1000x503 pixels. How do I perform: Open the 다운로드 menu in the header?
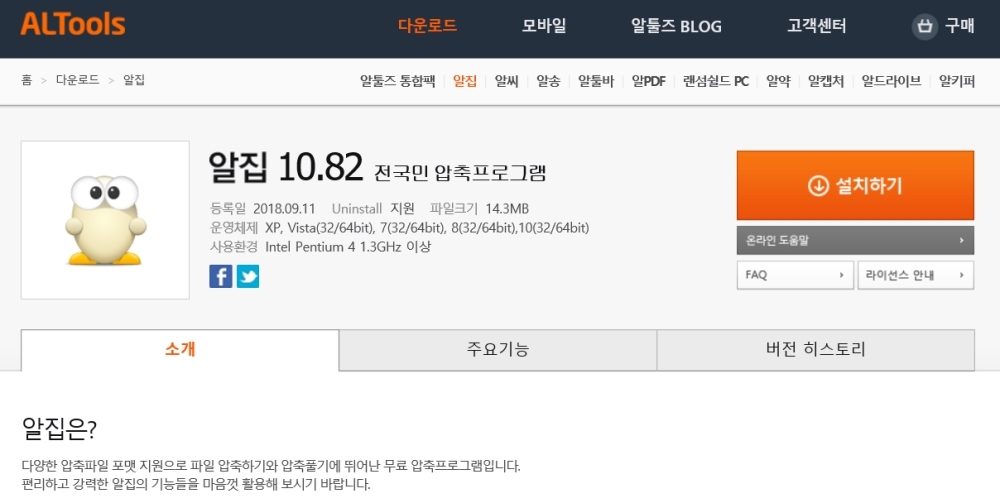pyautogui.click(x=427, y=26)
